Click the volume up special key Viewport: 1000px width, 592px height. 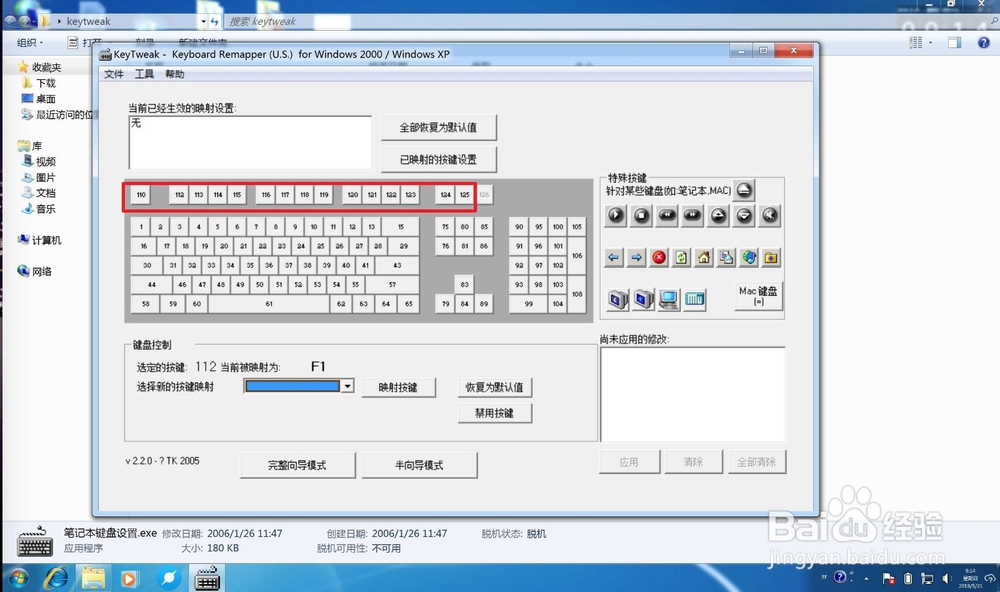pos(718,216)
